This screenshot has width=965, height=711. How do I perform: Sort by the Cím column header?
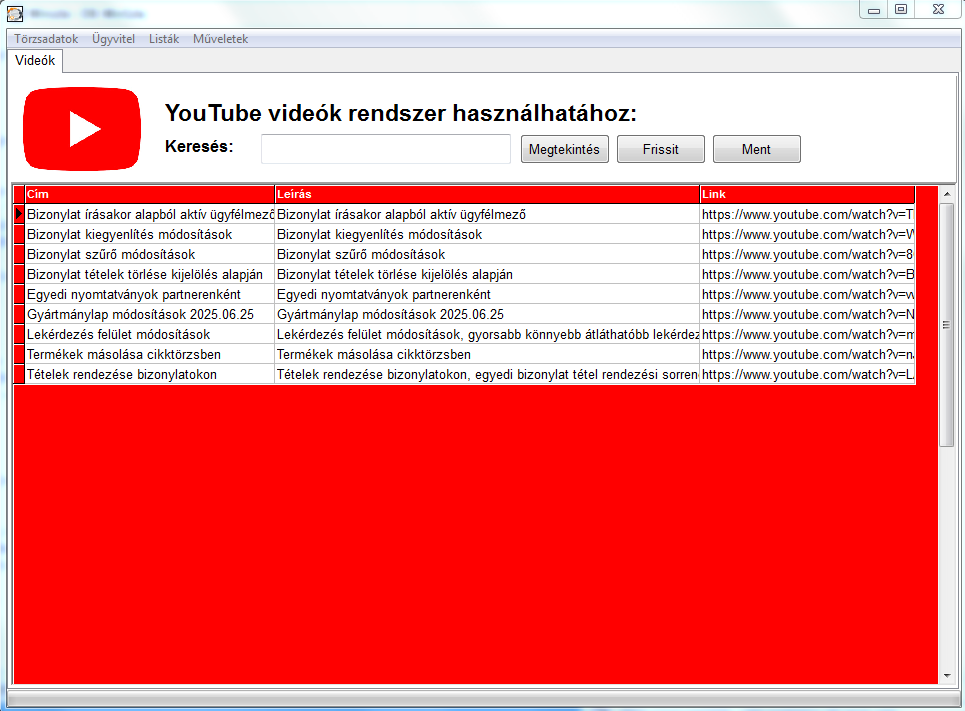click(x=150, y=194)
